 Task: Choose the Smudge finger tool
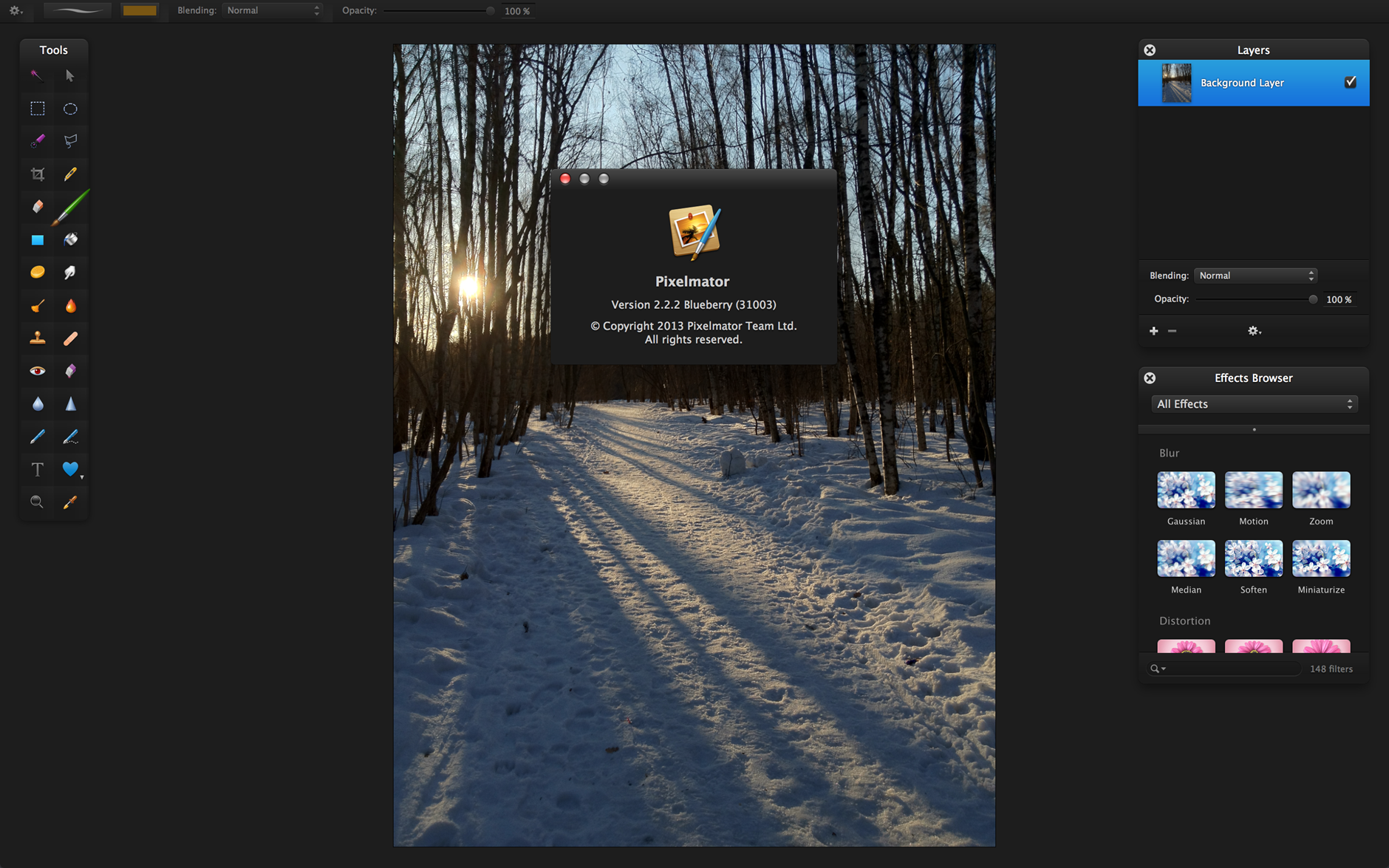(x=70, y=273)
